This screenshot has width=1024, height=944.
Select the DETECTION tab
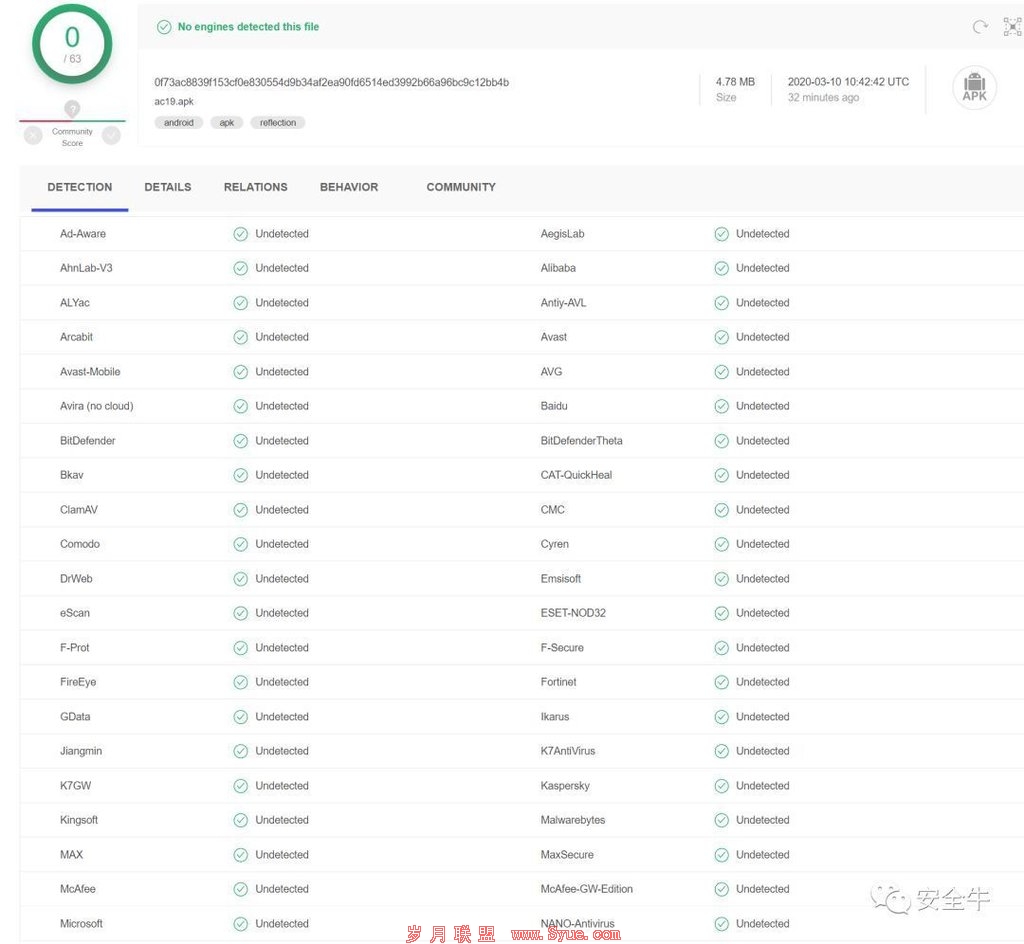(x=80, y=187)
